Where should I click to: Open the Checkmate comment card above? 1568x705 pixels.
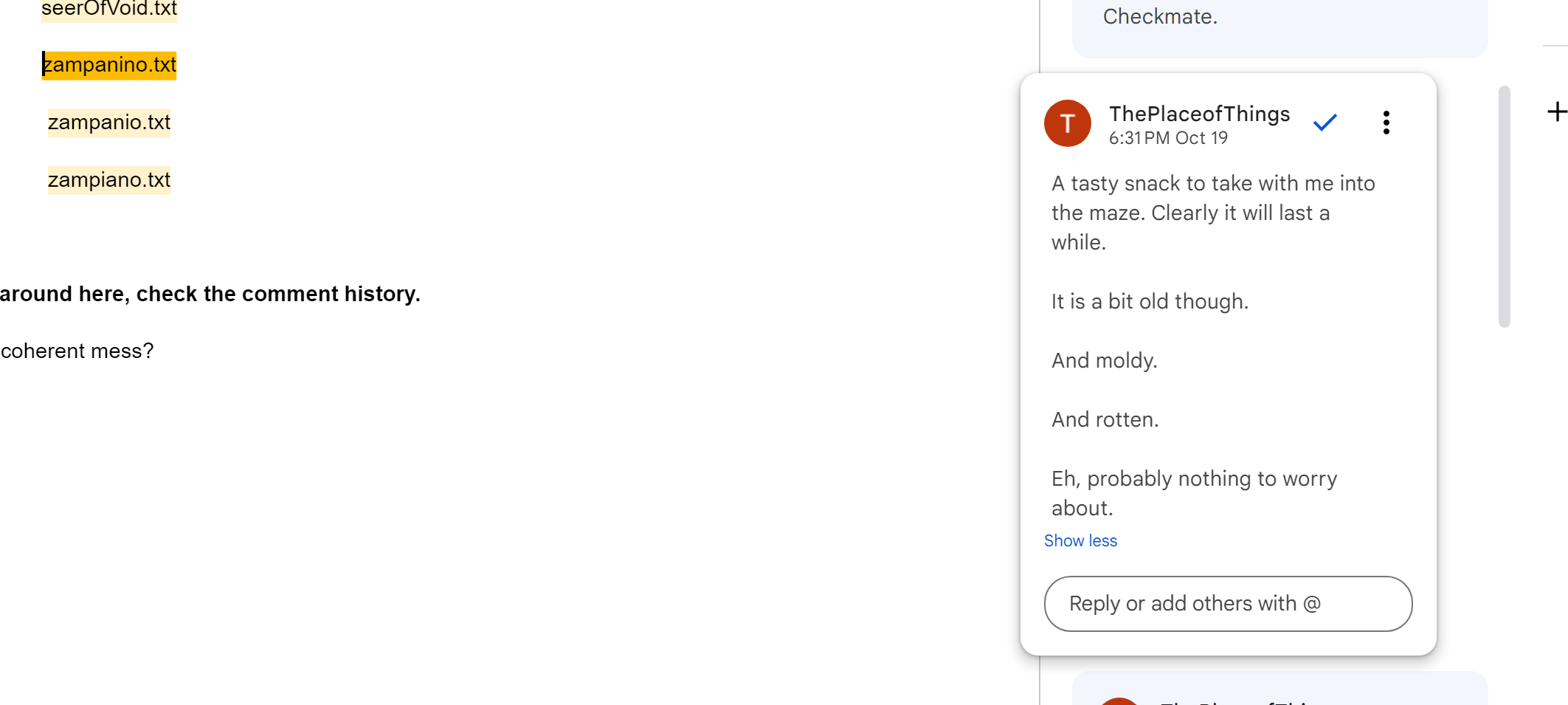click(x=1279, y=26)
